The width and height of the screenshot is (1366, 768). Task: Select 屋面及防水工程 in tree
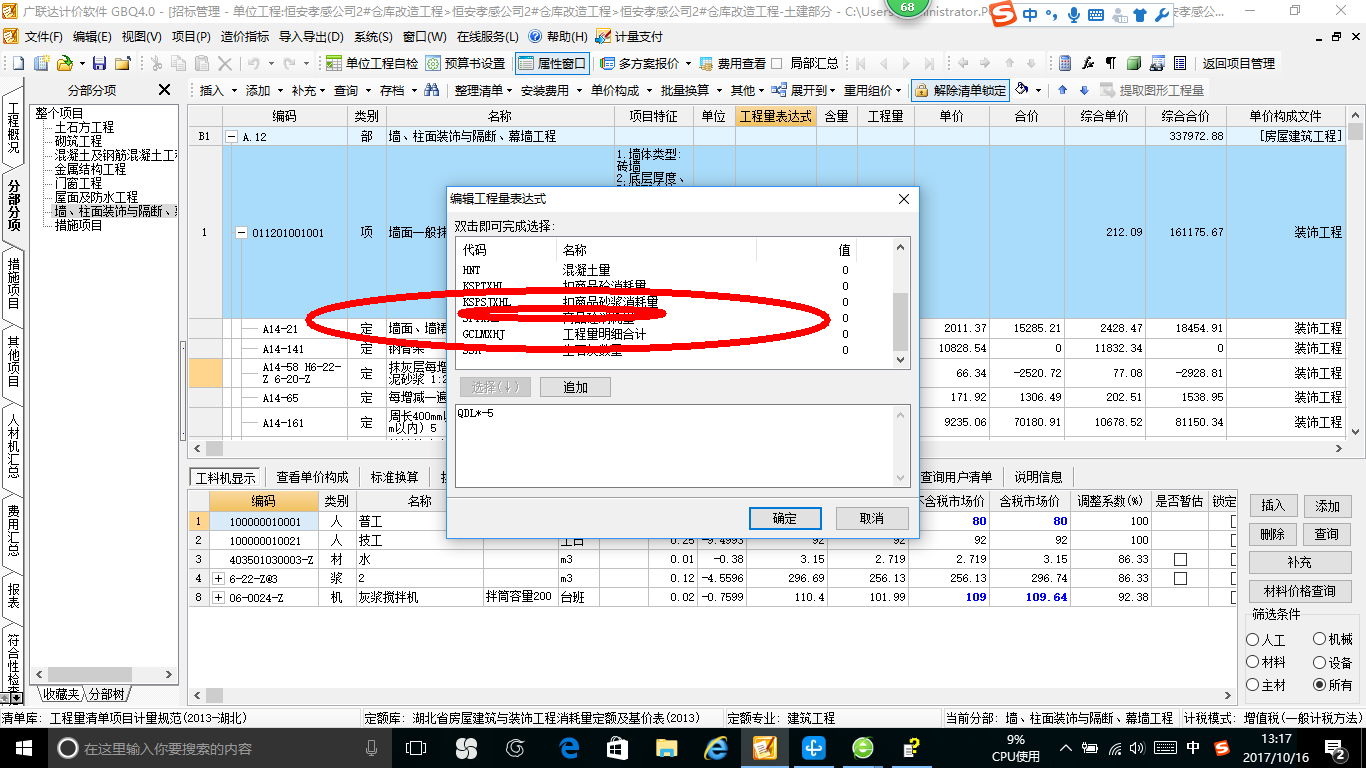[x=96, y=198]
